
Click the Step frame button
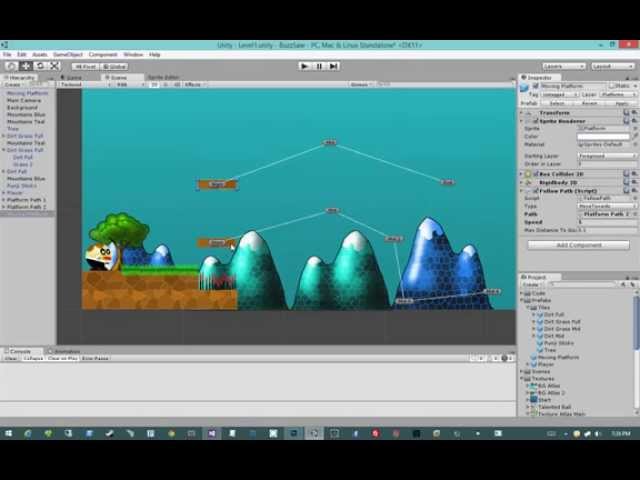(333, 66)
